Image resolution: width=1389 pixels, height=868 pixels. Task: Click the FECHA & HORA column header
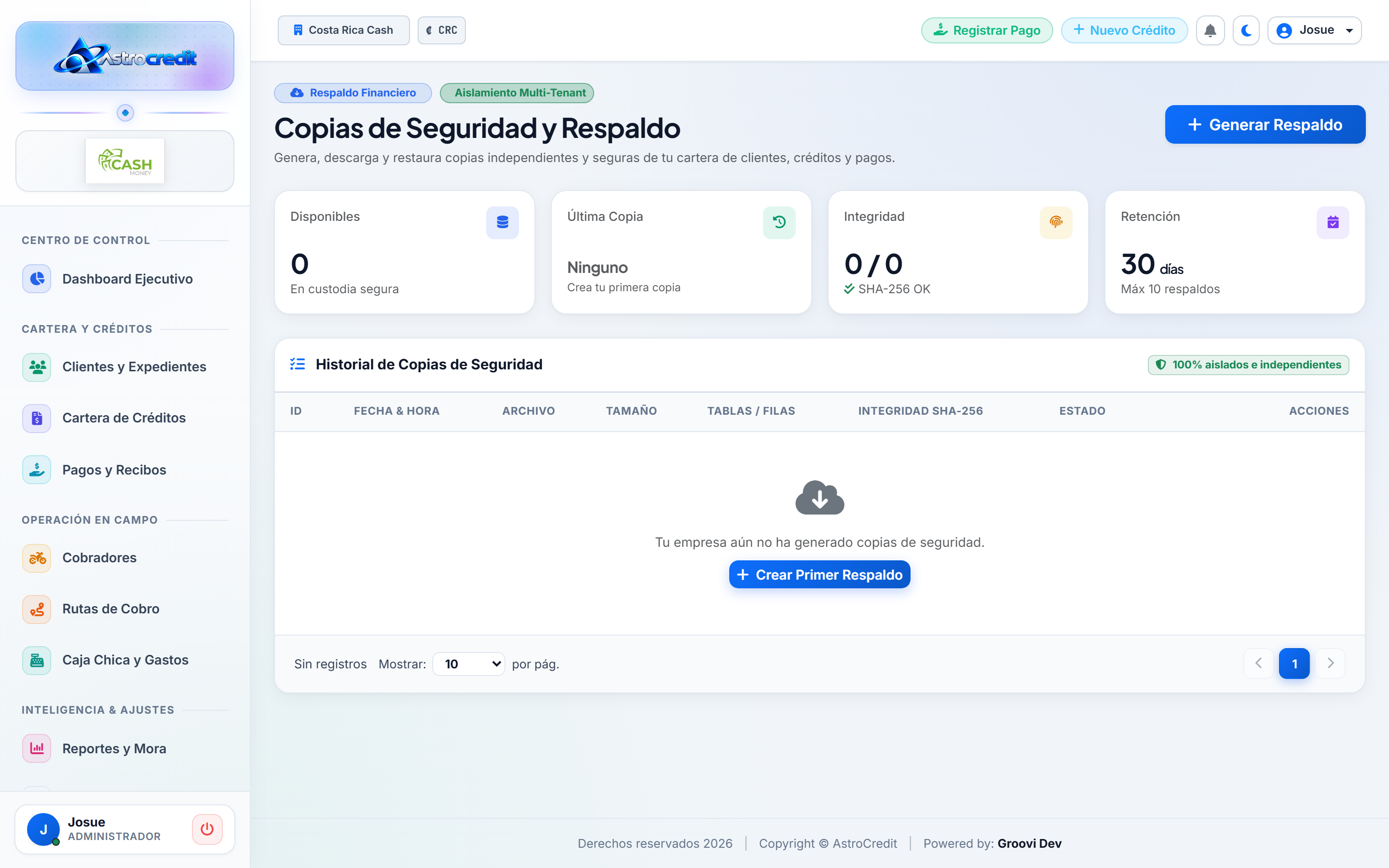click(396, 411)
